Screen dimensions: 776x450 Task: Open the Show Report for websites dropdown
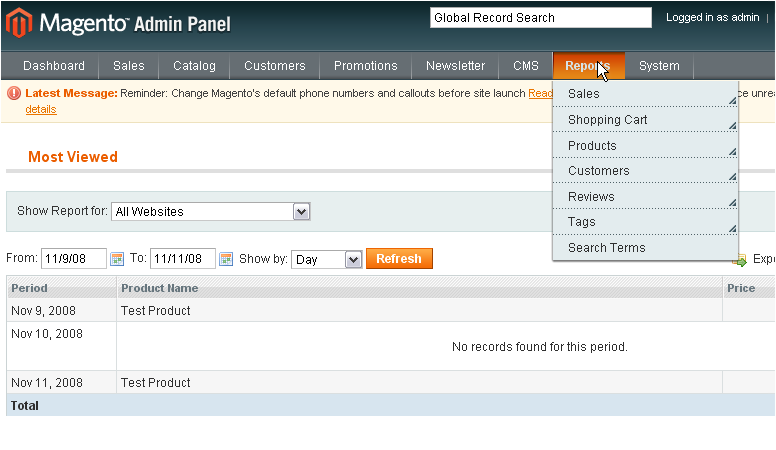211,212
